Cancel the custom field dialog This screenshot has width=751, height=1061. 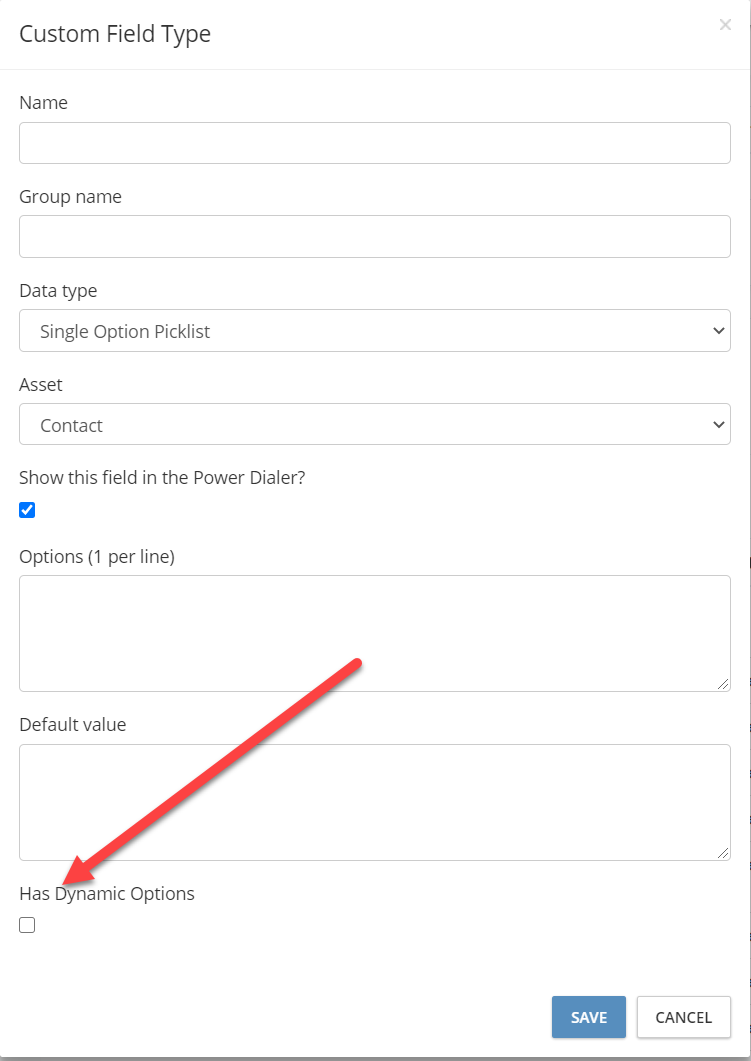point(683,1017)
